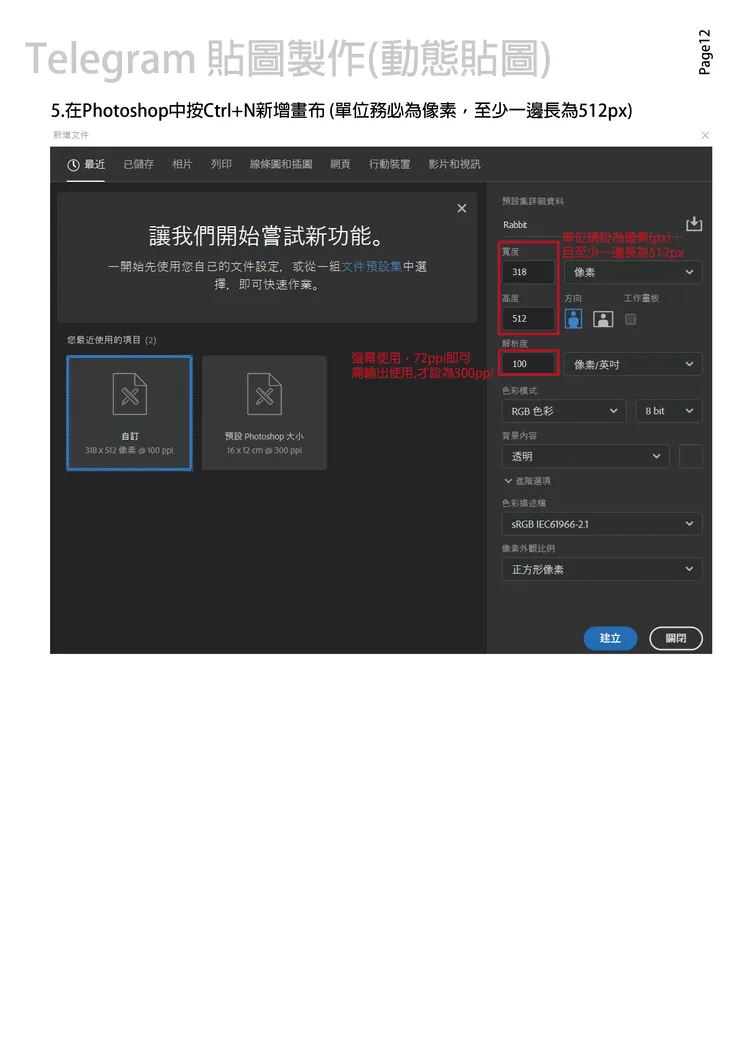Viewport: 740px width, 1046px height.
Task: Edit the Rabbit preset name field
Action: point(591,225)
